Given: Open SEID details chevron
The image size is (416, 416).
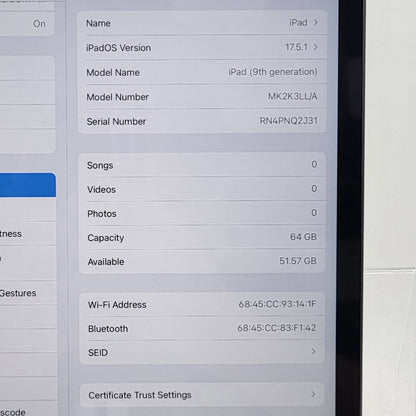Looking at the screenshot, I should pos(313,351).
